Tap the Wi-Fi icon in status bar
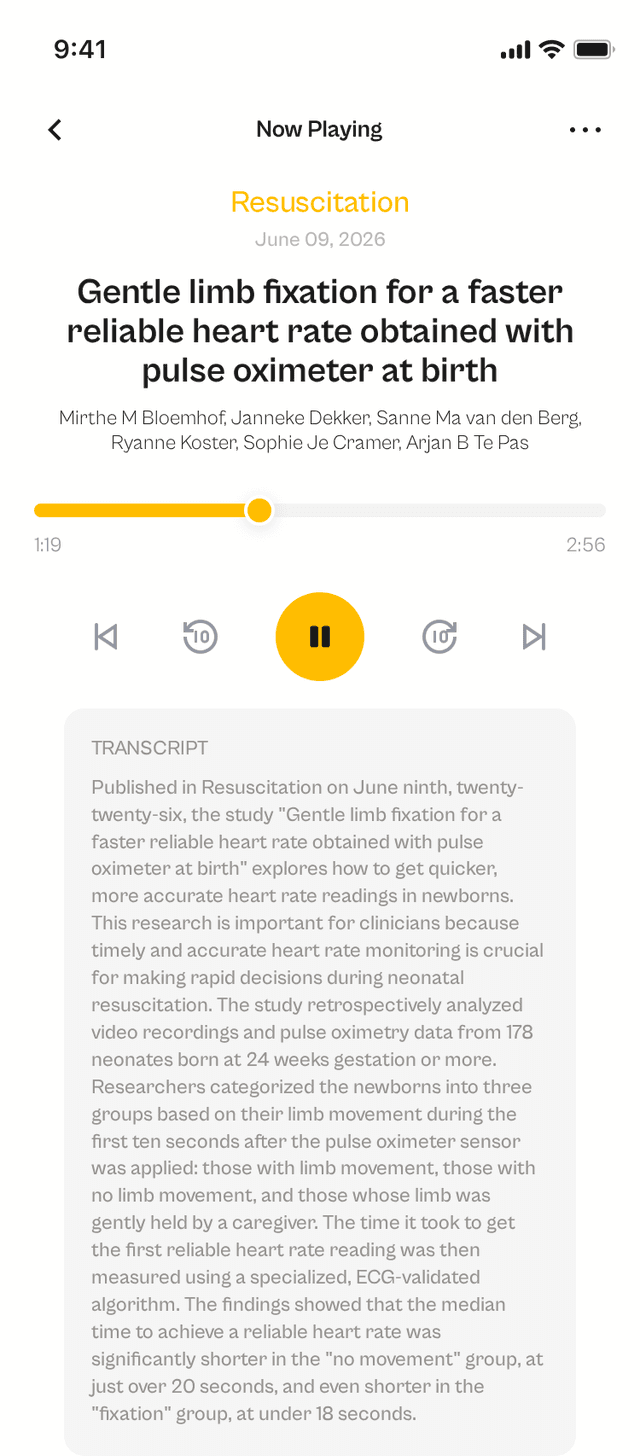This screenshot has width=640, height=1456. (551, 50)
